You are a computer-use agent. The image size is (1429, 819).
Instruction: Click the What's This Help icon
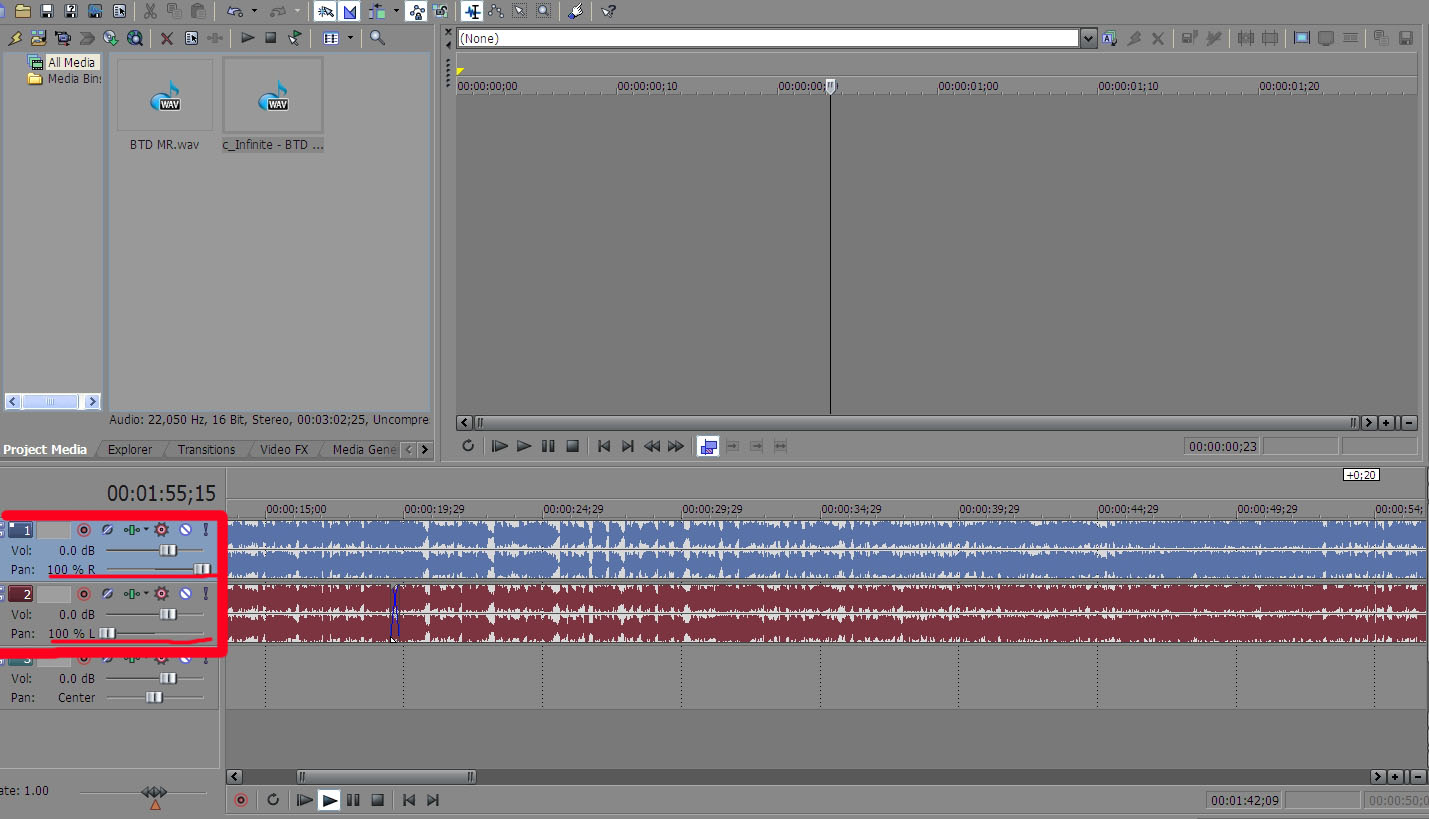pos(608,11)
